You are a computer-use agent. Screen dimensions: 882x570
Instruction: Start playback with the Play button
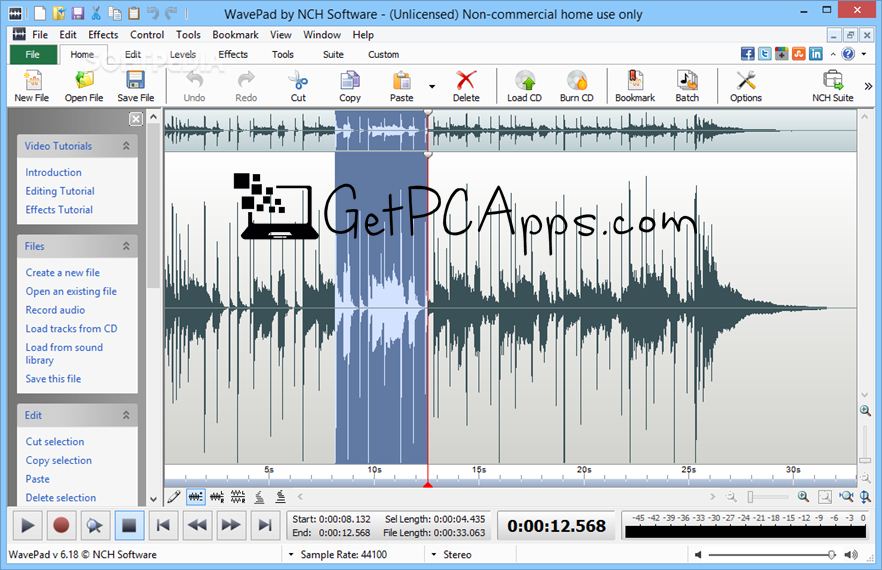[27, 526]
